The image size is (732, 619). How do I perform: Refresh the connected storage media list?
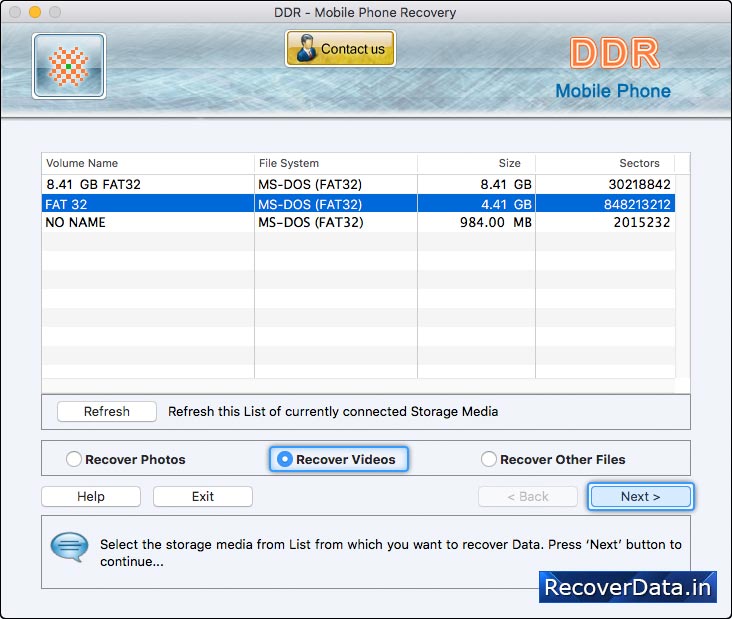(x=106, y=411)
